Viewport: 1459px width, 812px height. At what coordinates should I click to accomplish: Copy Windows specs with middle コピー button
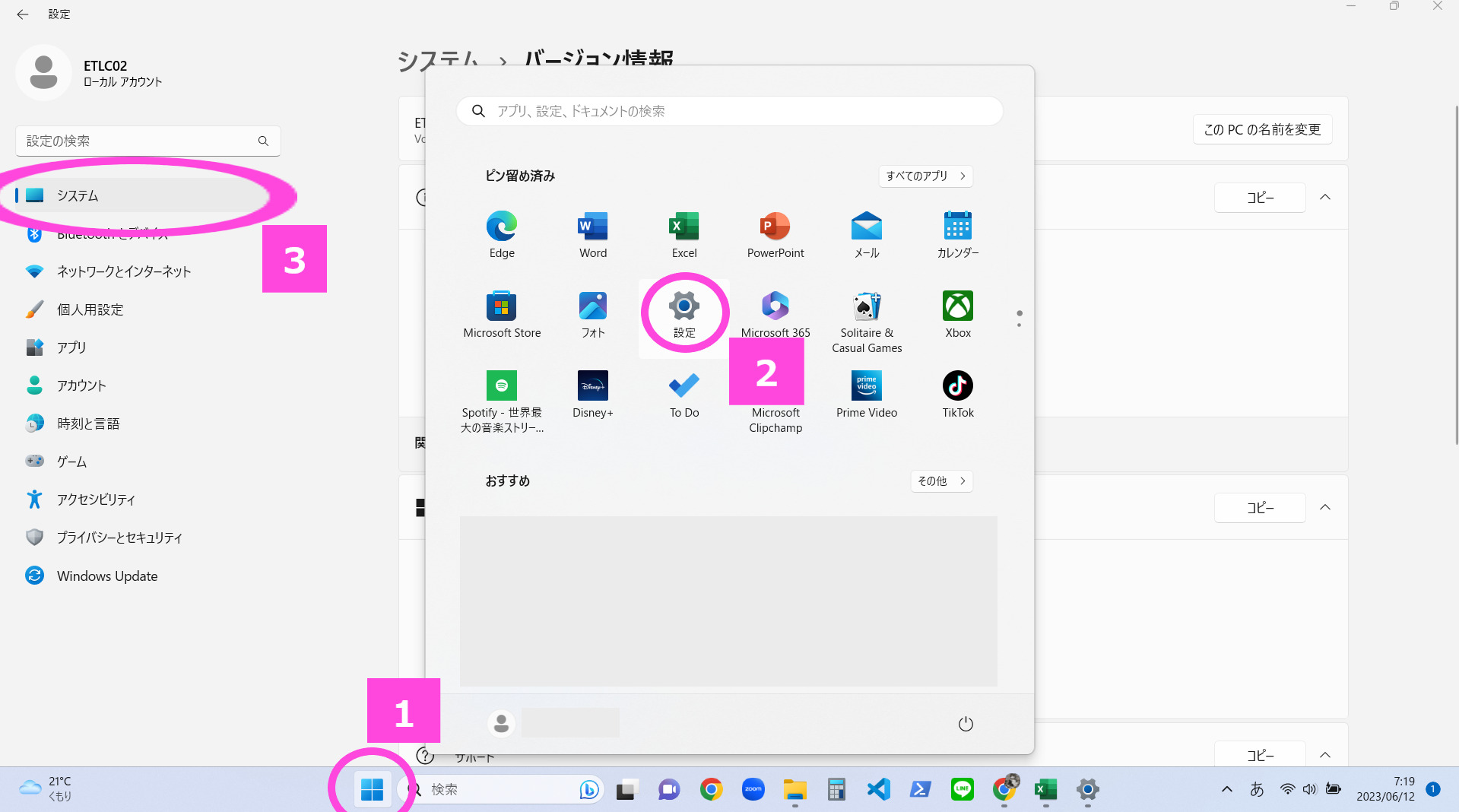tap(1260, 507)
